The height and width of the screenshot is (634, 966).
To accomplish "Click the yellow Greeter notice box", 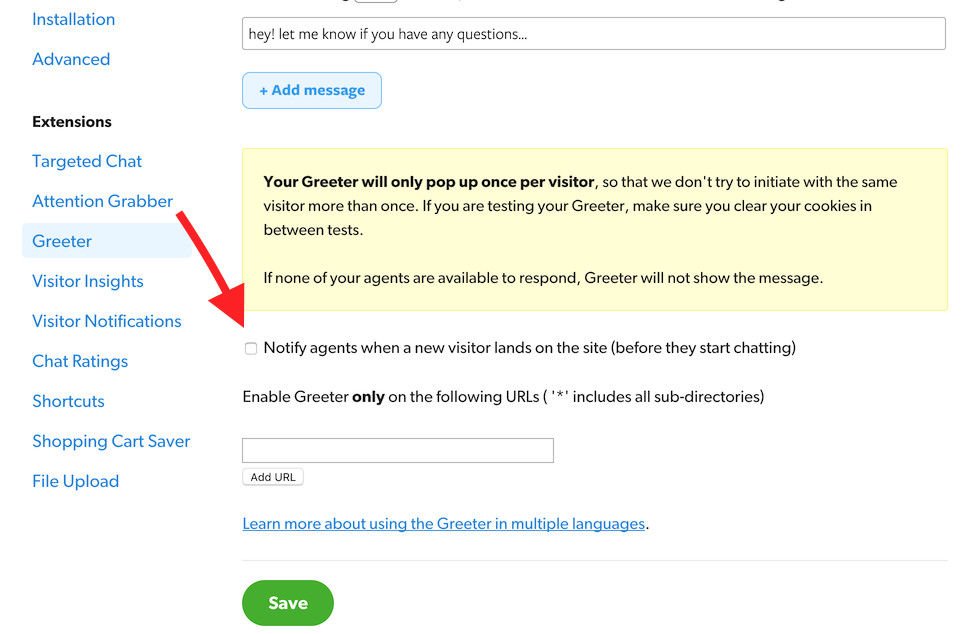I will (594, 230).
